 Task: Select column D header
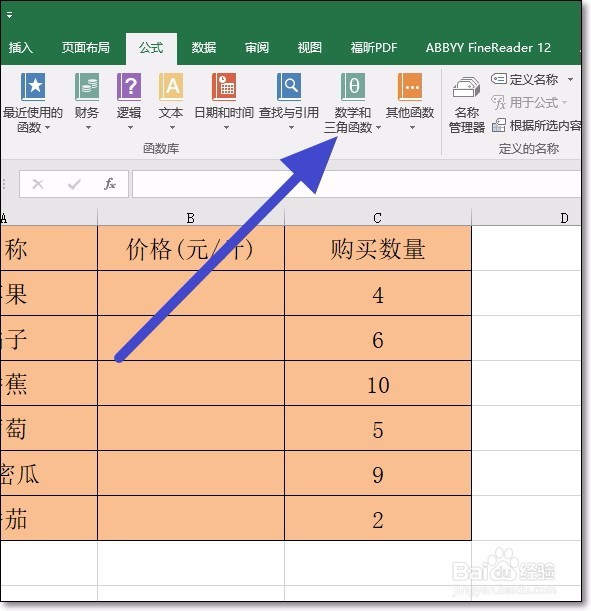pyautogui.click(x=526, y=218)
